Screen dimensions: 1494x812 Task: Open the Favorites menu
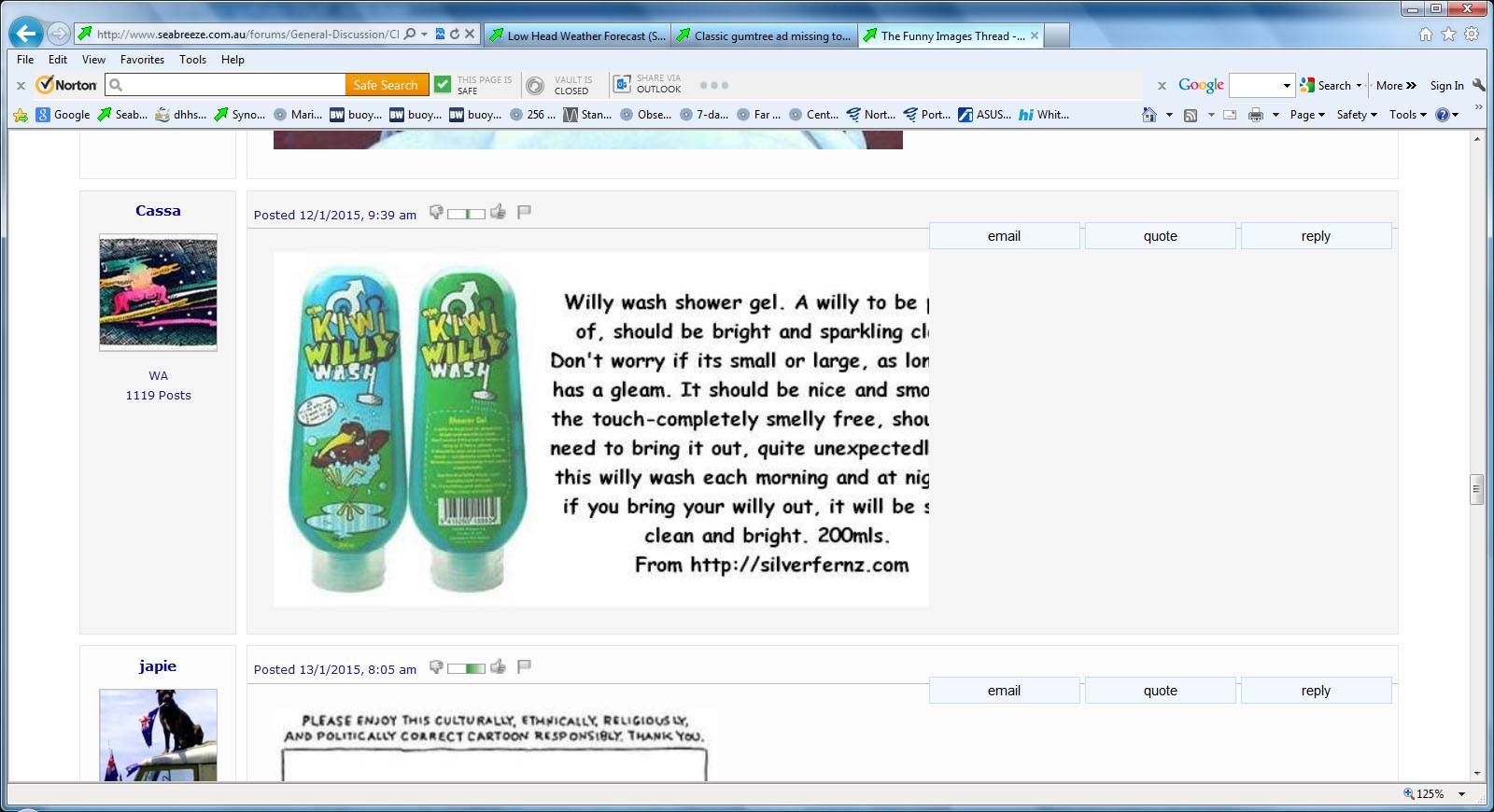click(x=142, y=60)
